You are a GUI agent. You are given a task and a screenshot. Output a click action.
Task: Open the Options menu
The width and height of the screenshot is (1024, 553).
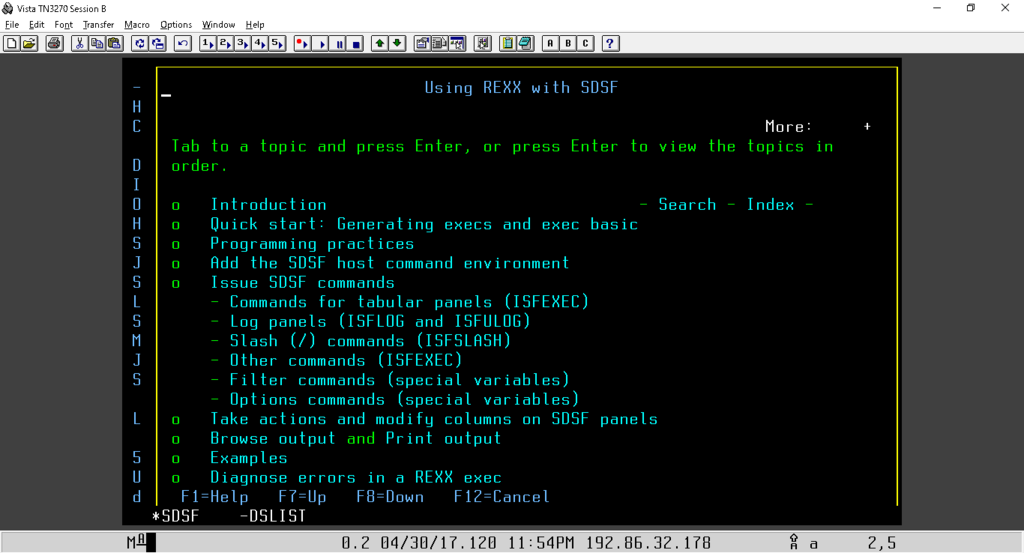tap(176, 24)
